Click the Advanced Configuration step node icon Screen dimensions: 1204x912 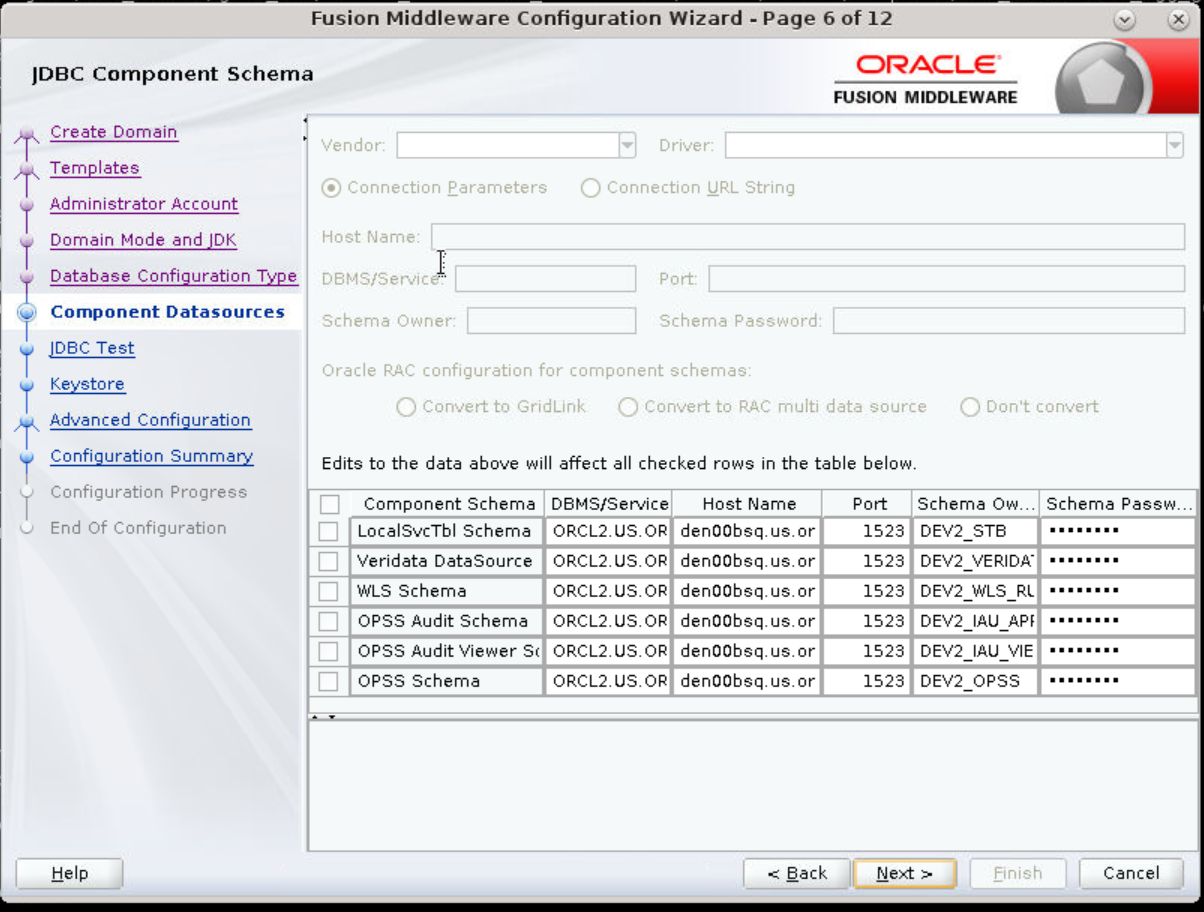tap(27, 424)
